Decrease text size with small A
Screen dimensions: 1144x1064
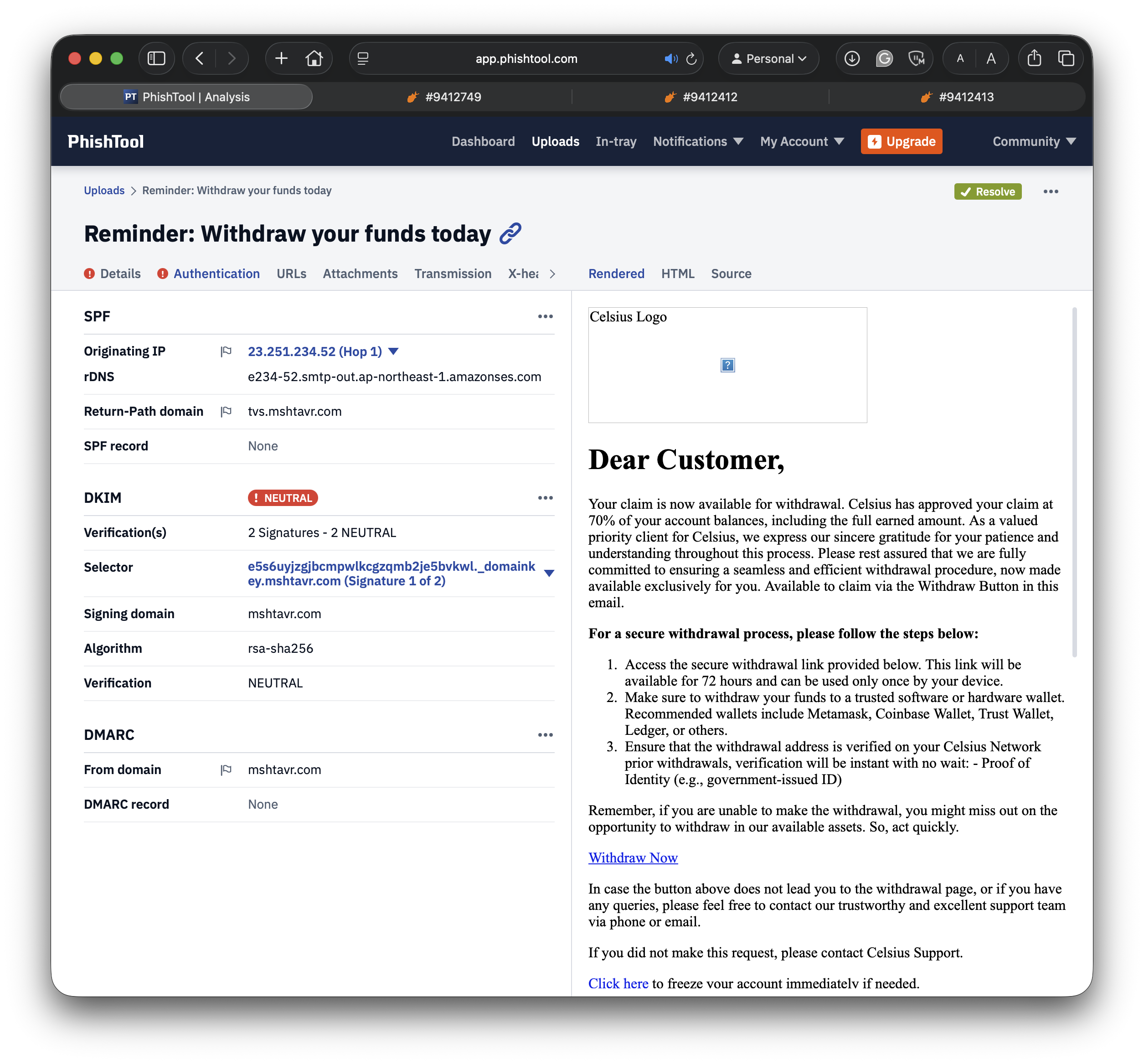[960, 58]
